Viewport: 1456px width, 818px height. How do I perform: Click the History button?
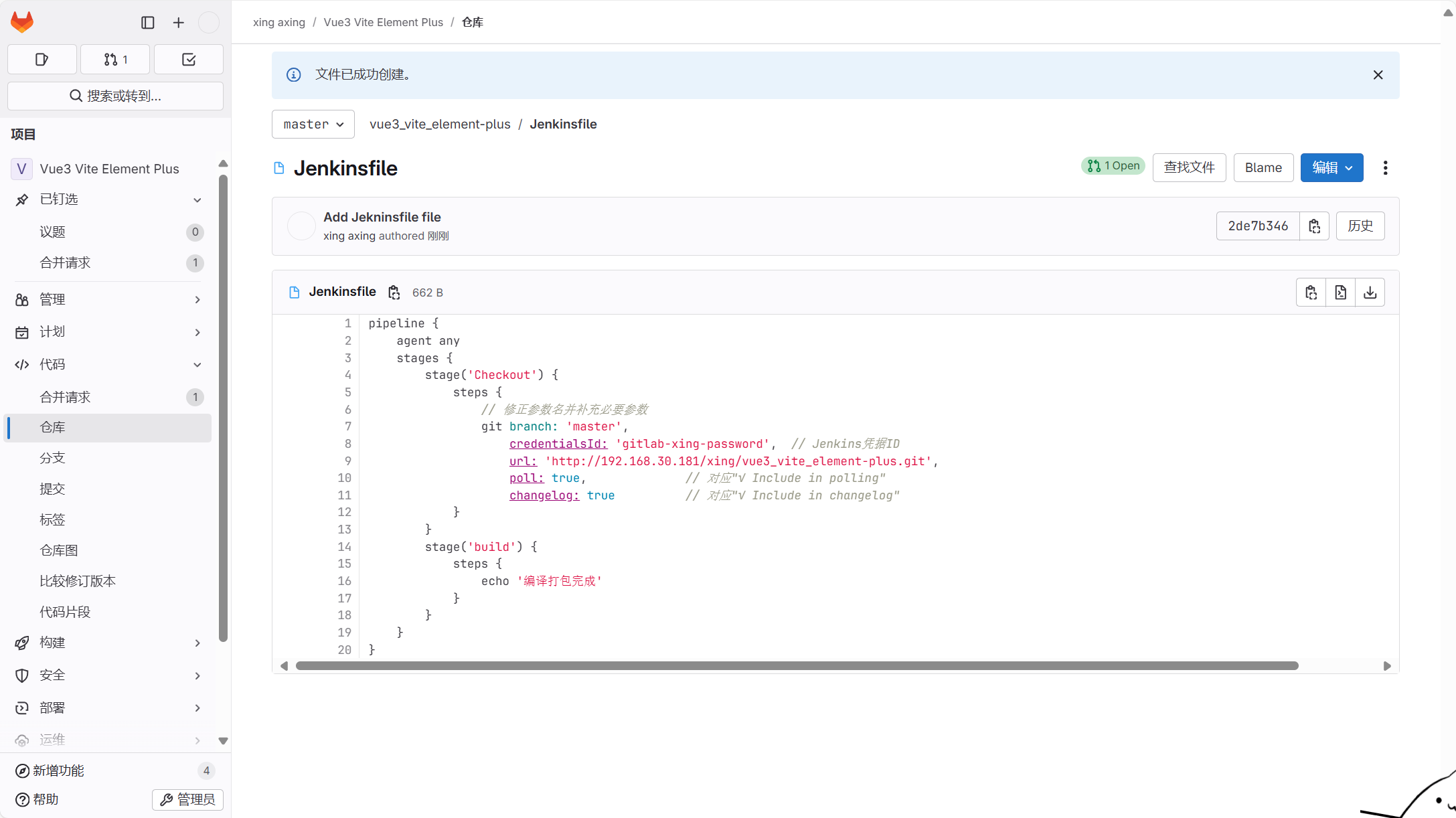(x=1360, y=226)
